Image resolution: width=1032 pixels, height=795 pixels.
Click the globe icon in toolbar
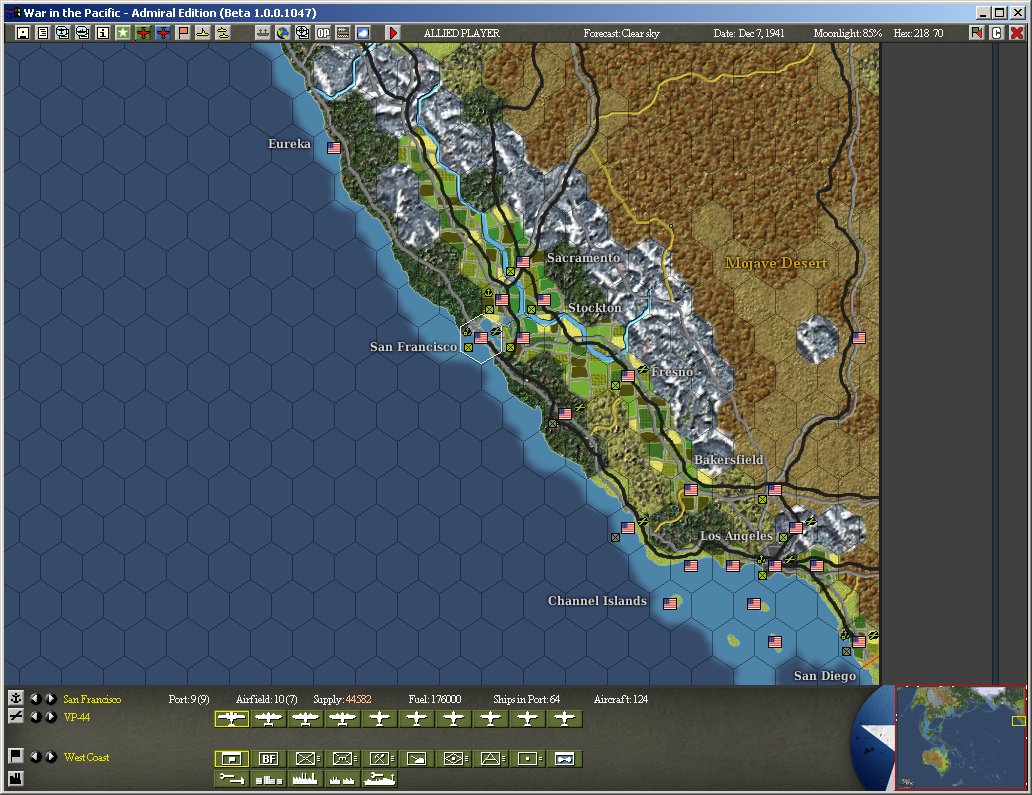[283, 33]
